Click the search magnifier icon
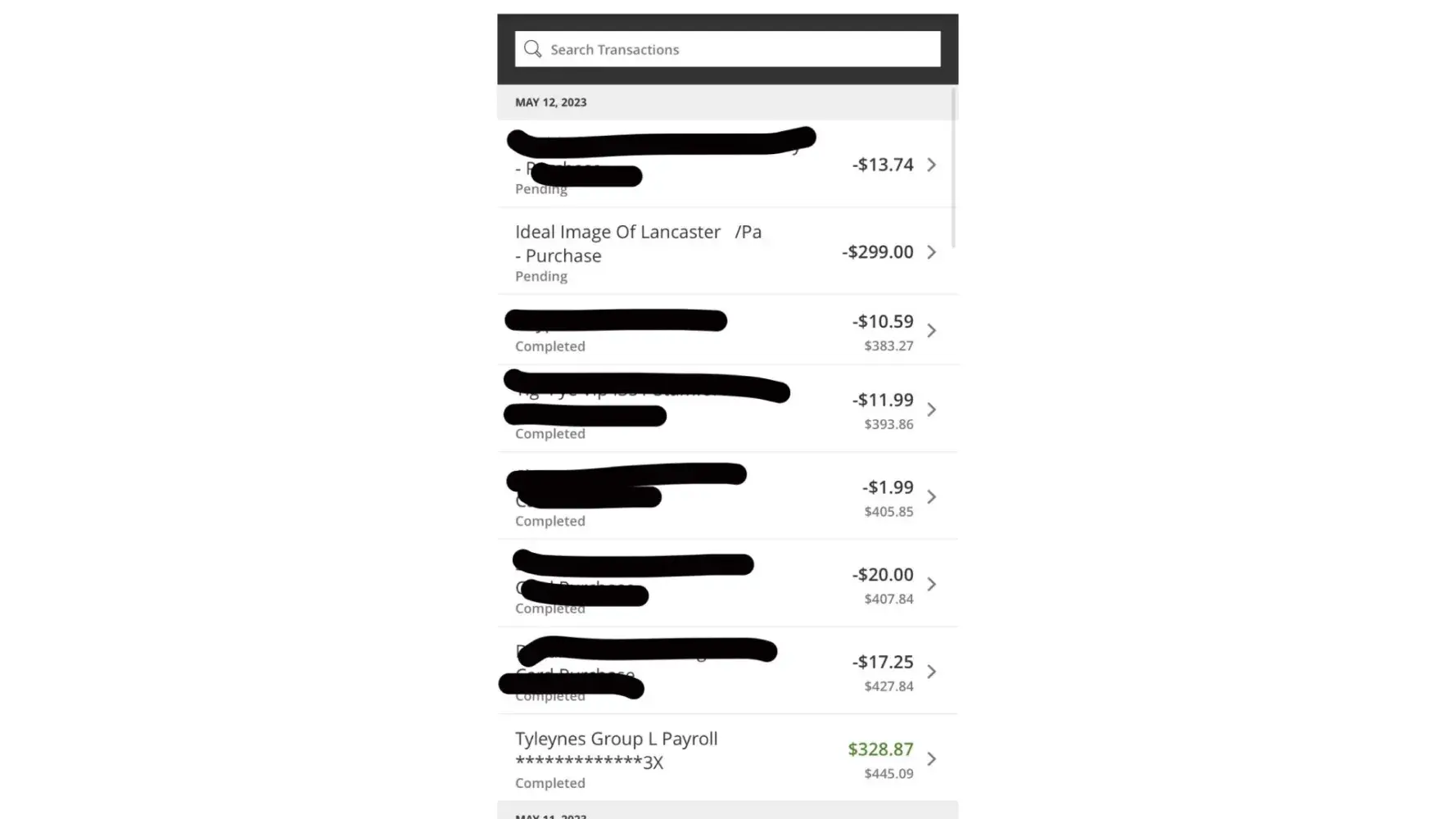This screenshot has width=1456, height=819. pyautogui.click(x=532, y=49)
